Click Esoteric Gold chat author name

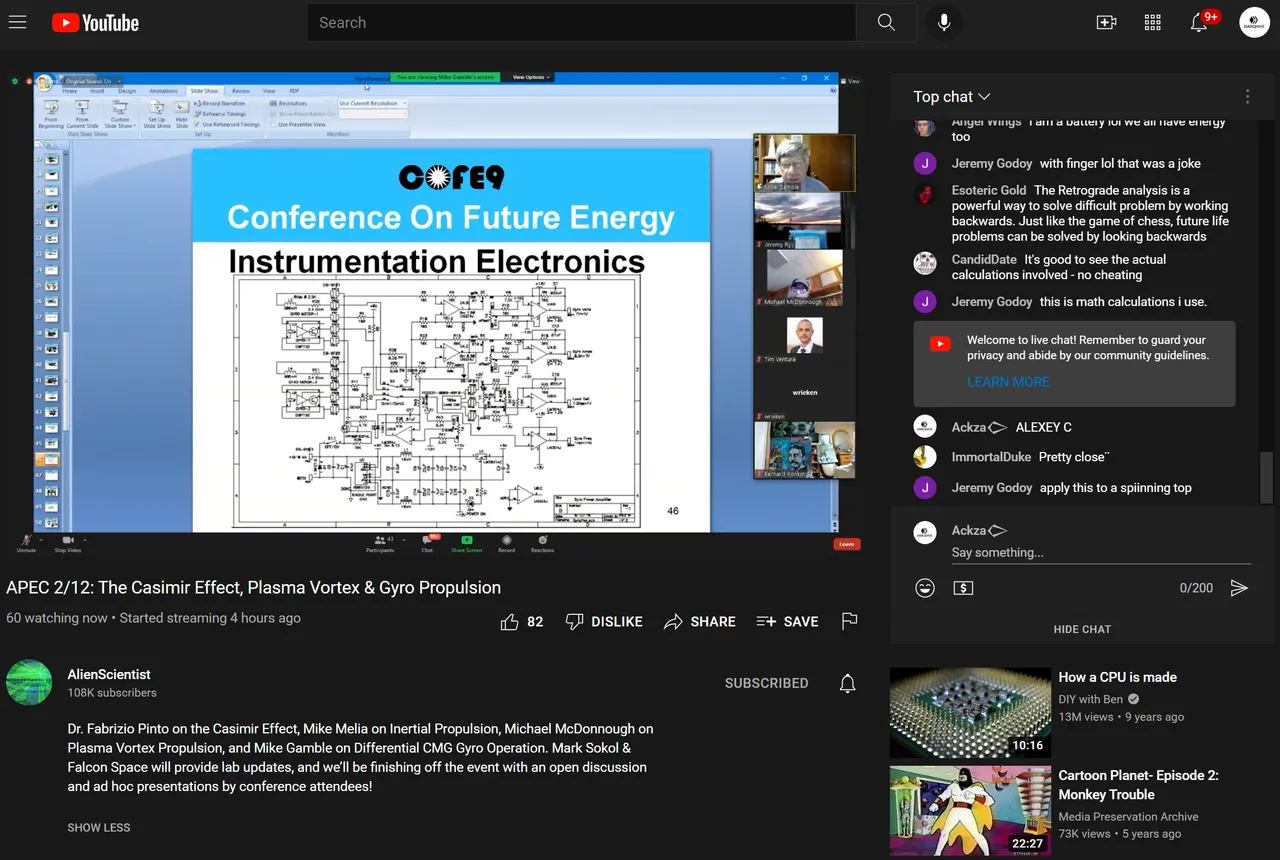989,190
